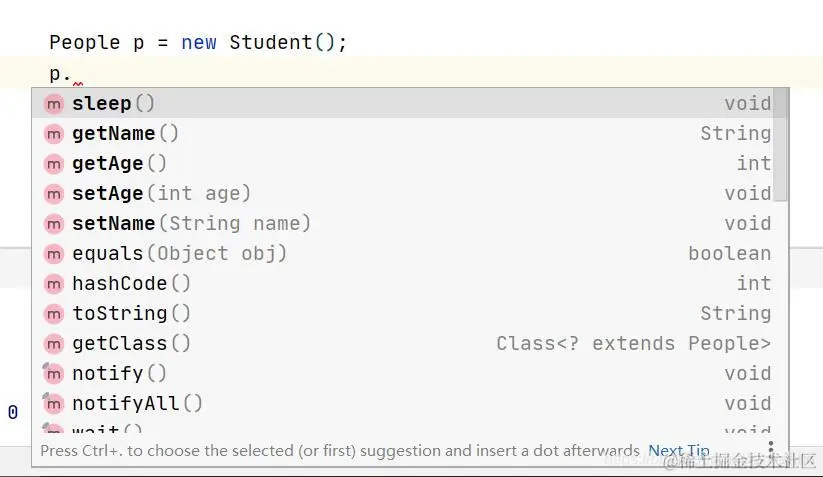This screenshot has width=823, height=477.
Task: Select toString() in the autocomplete popup
Action: pyautogui.click(x=131, y=314)
